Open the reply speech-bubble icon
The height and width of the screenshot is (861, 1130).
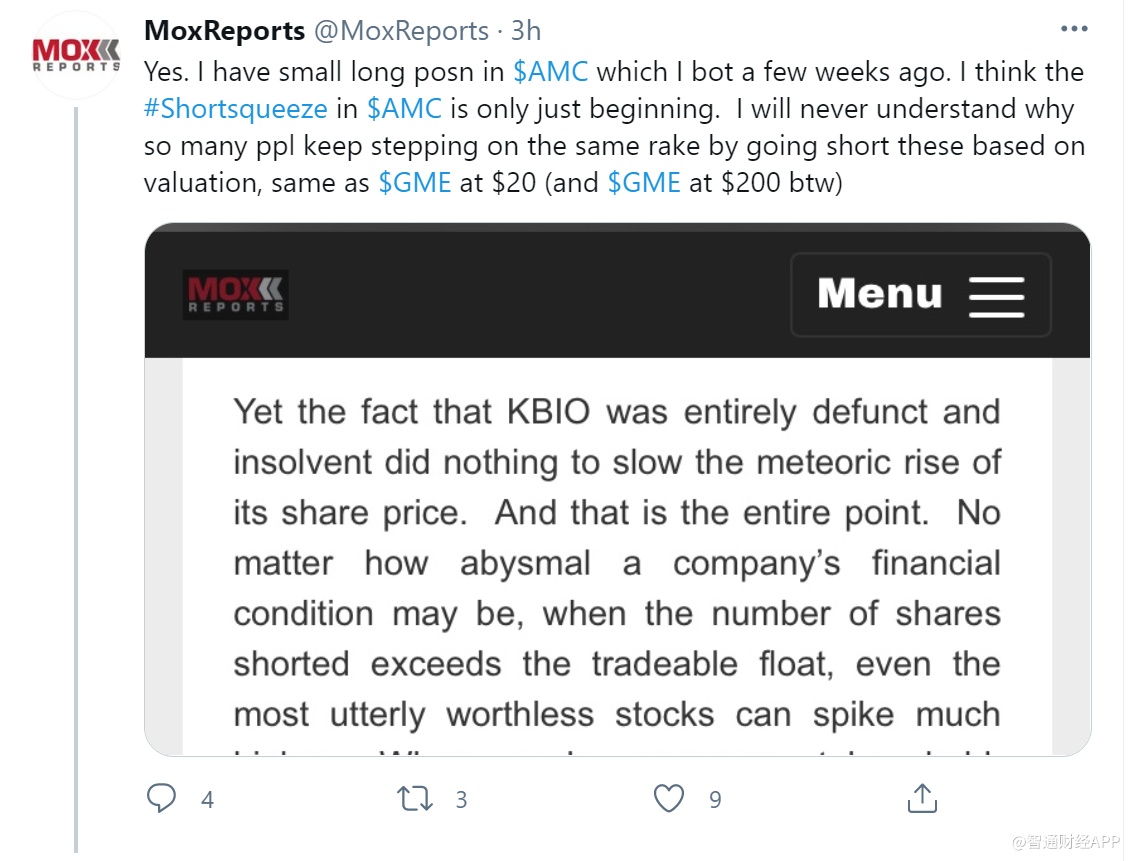[x=161, y=798]
